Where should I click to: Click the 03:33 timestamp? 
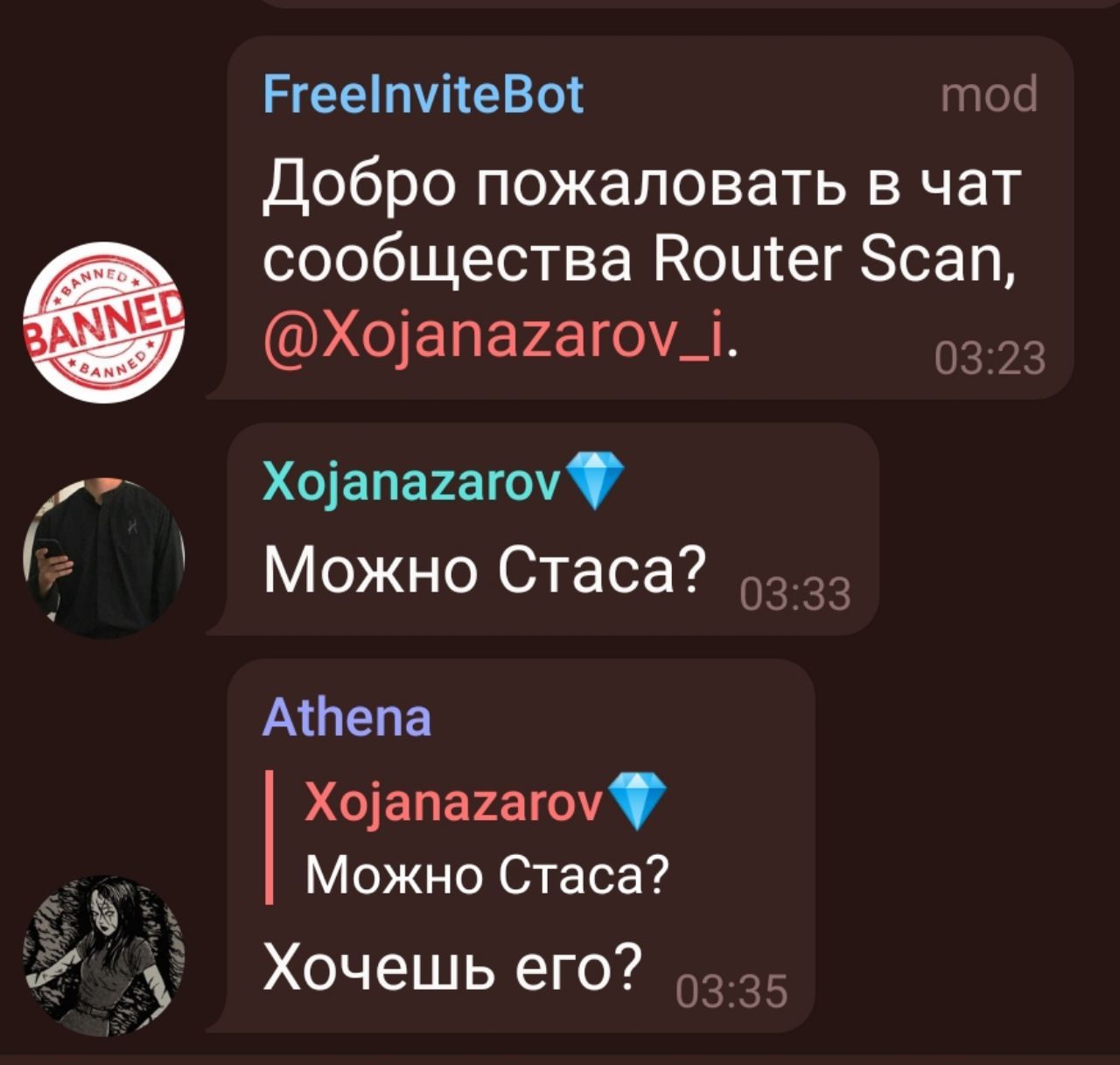795,594
